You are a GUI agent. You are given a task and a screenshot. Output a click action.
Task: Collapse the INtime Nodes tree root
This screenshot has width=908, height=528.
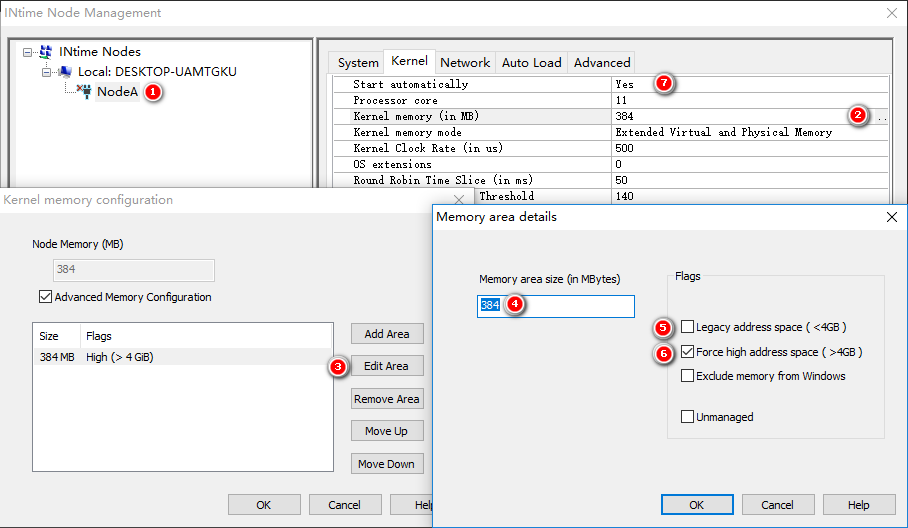[x=27, y=53]
